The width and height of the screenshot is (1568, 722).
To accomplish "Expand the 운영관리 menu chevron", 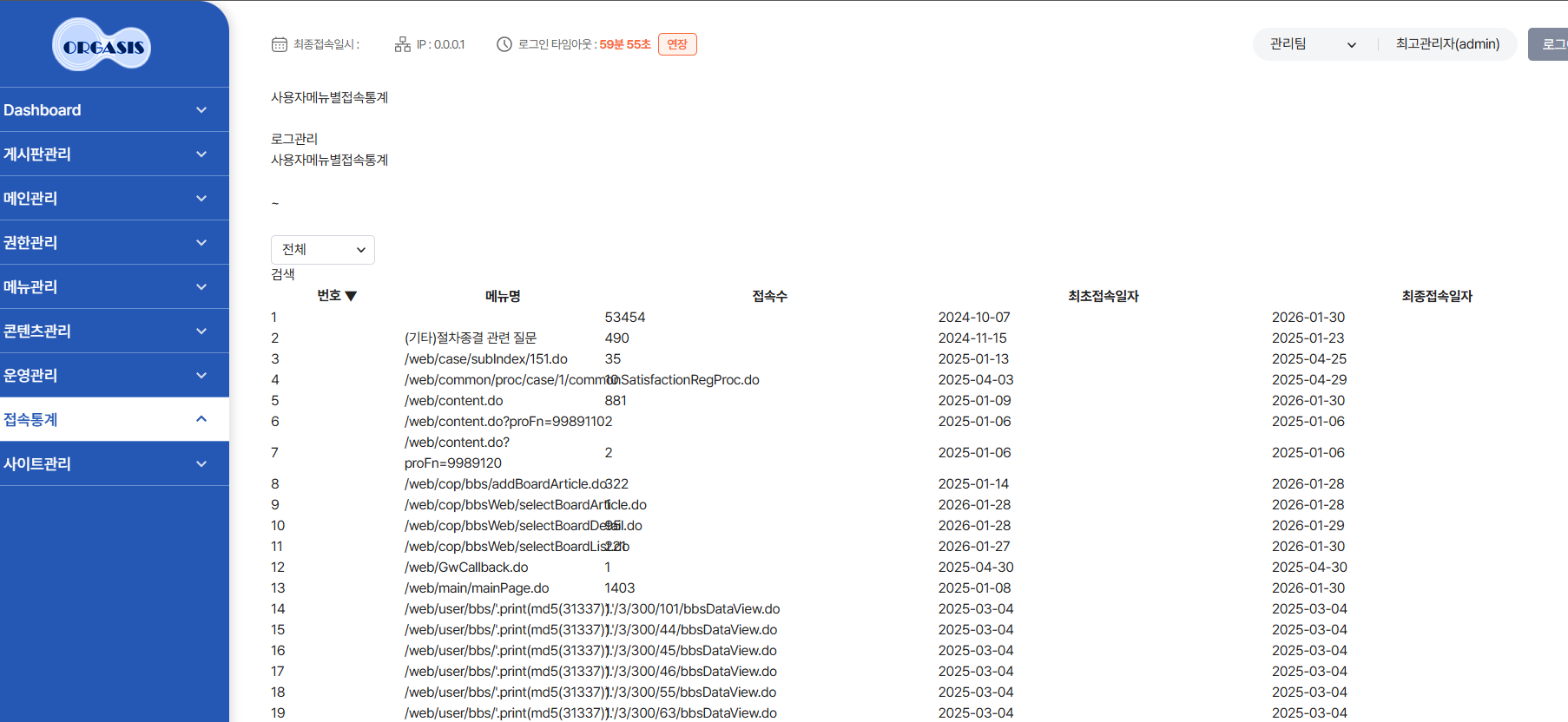I will tap(201, 376).
